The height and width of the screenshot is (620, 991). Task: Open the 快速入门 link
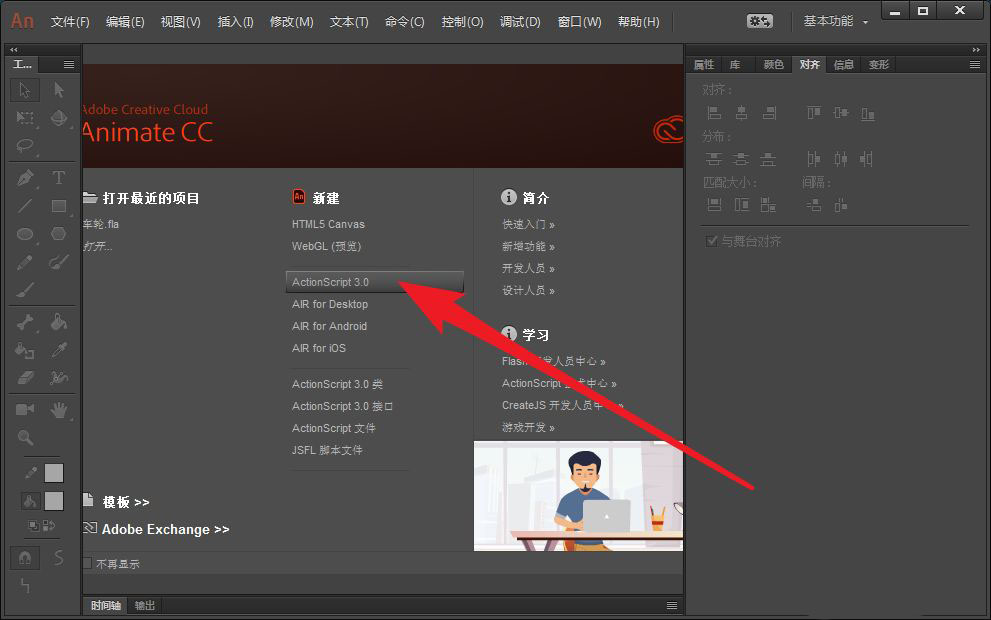(x=528, y=224)
